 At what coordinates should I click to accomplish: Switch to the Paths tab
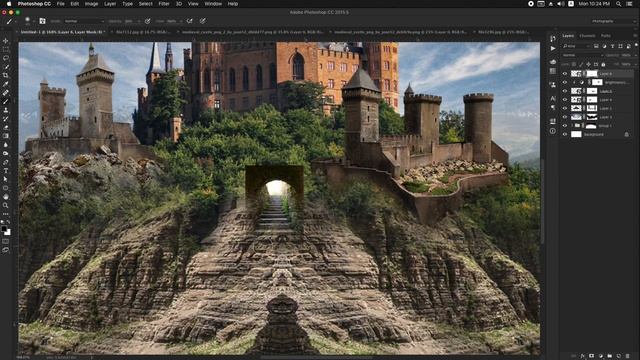pos(606,36)
